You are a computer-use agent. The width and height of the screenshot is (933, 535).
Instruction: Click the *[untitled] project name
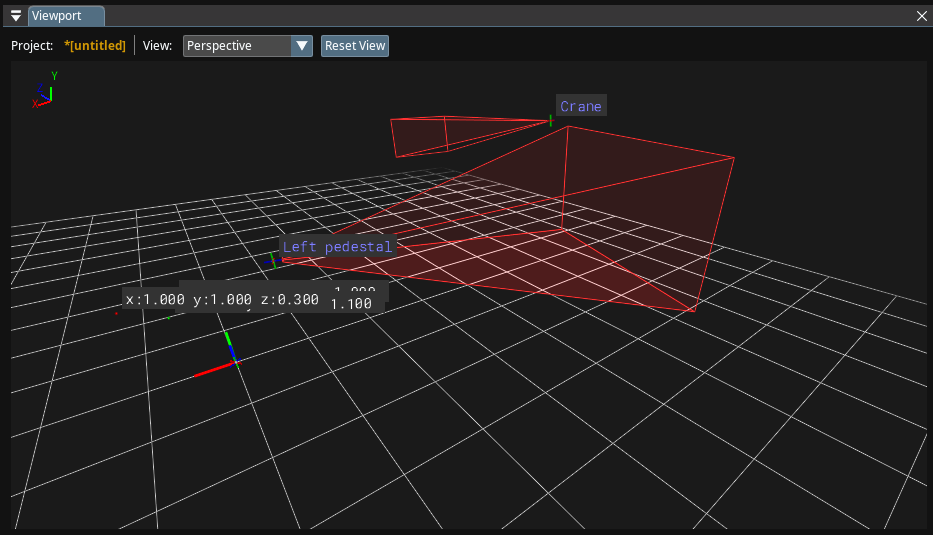[95, 46]
